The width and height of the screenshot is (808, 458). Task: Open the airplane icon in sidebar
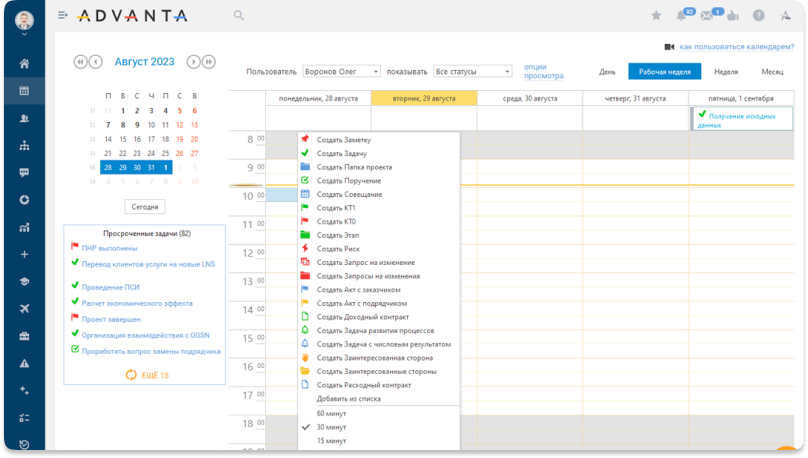[x=24, y=308]
